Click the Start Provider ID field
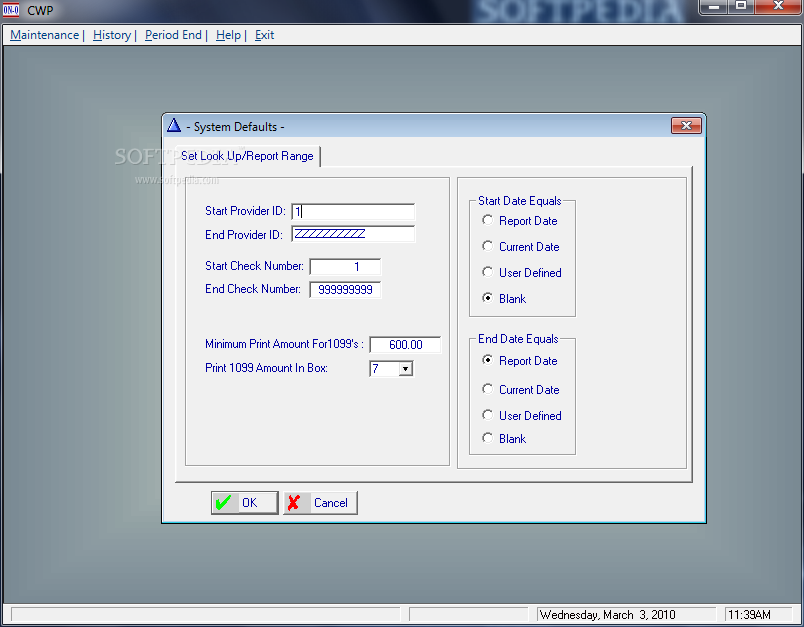804x627 pixels. coord(353,211)
